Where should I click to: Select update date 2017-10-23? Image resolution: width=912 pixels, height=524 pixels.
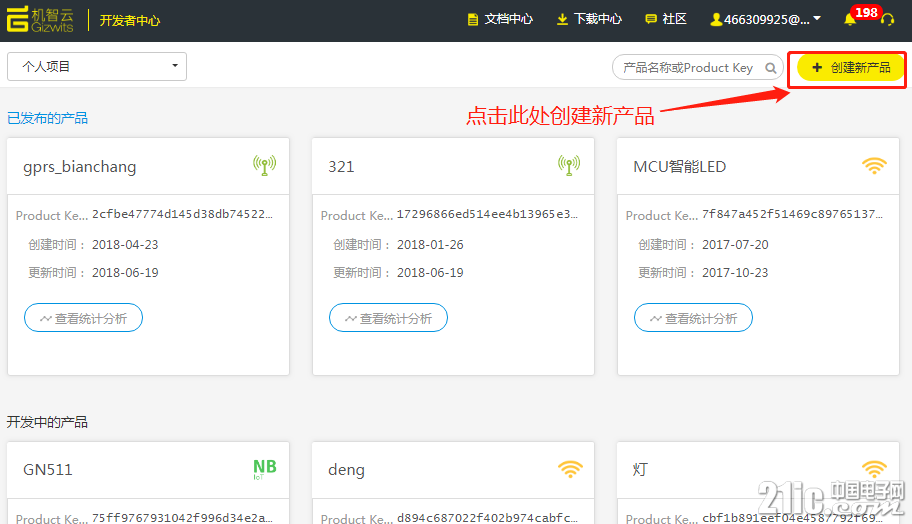(735, 273)
